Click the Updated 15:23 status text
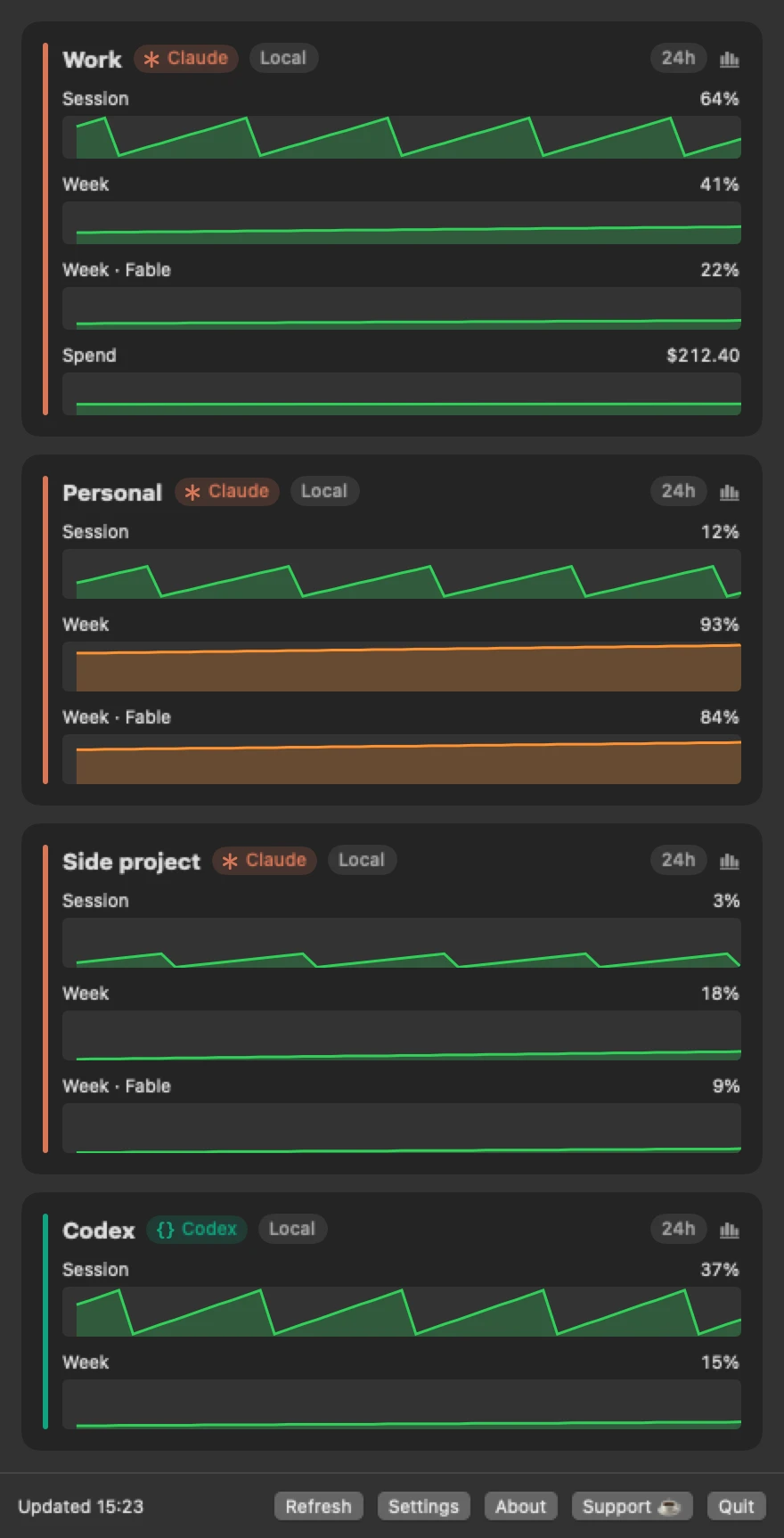Image resolution: width=784 pixels, height=1538 pixels. click(x=81, y=1507)
